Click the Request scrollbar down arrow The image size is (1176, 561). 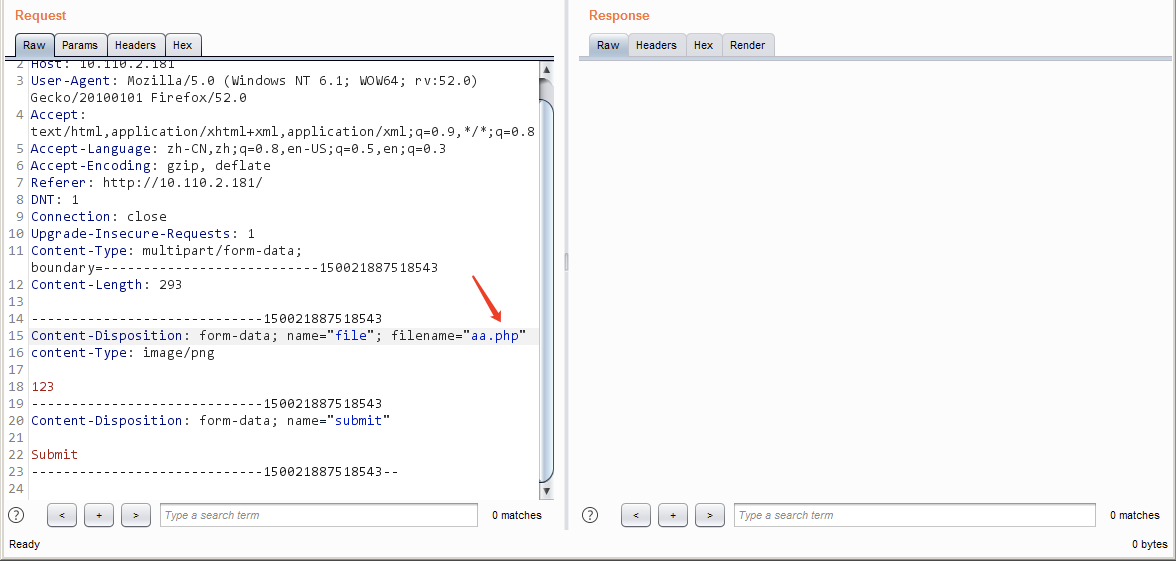pyautogui.click(x=547, y=491)
